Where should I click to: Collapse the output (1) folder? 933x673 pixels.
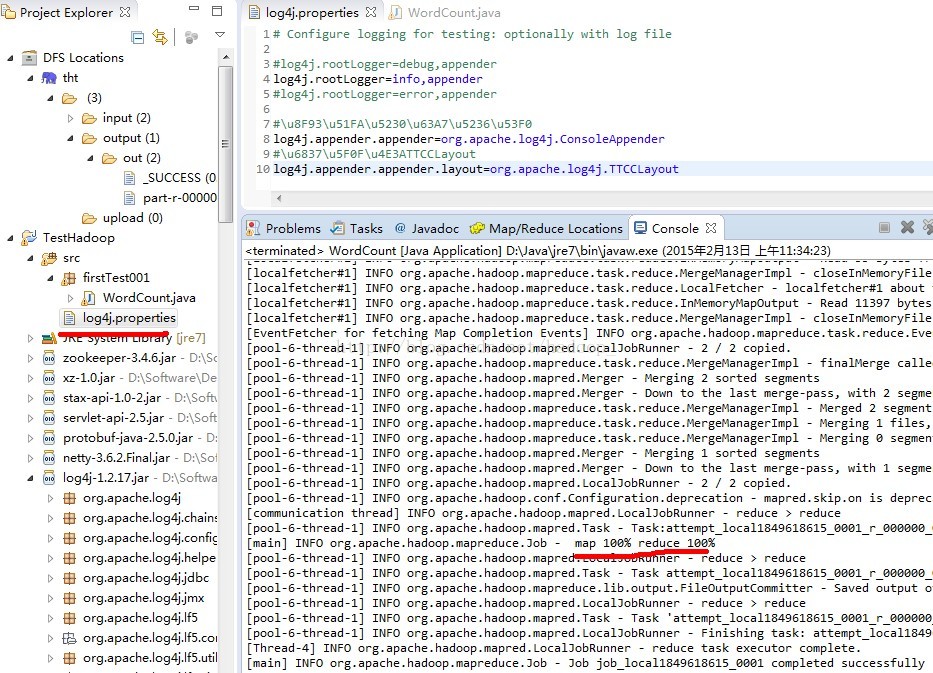coord(70,138)
